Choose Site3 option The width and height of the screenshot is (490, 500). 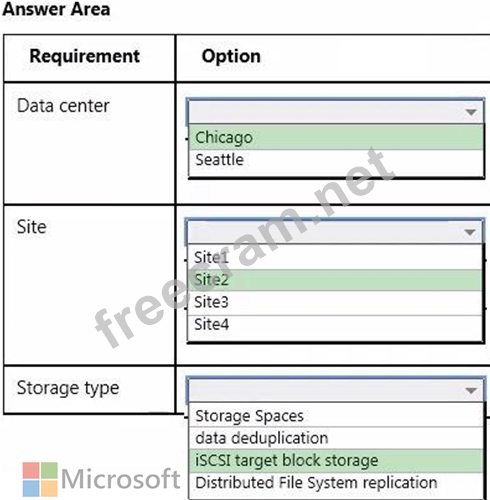click(x=335, y=302)
